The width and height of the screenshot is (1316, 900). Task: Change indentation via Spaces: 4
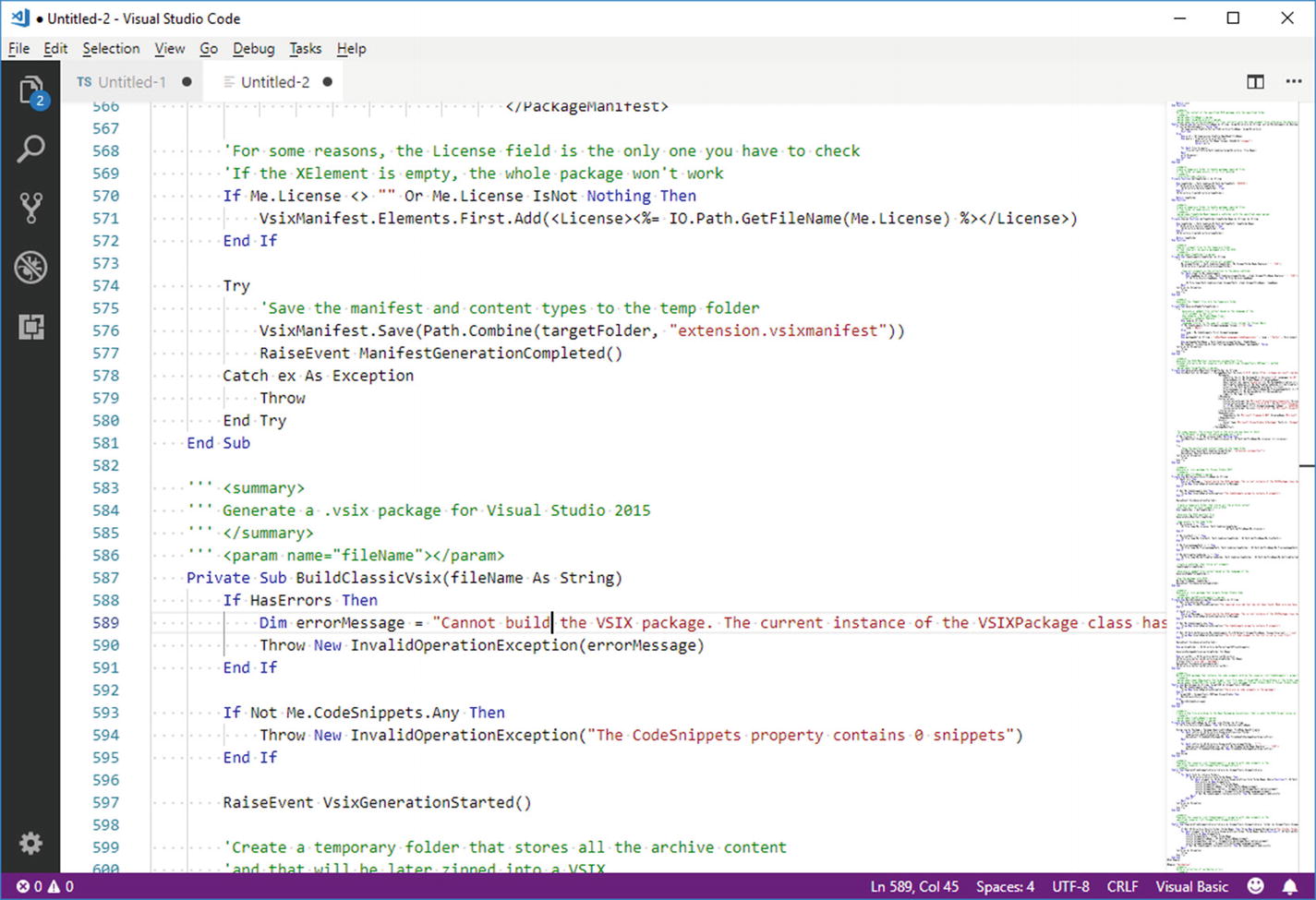coord(1005,885)
